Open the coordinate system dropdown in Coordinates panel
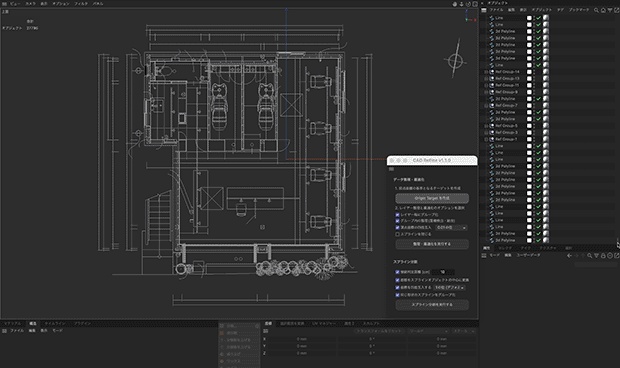Screen dimensions: 620x368 [429, 331]
